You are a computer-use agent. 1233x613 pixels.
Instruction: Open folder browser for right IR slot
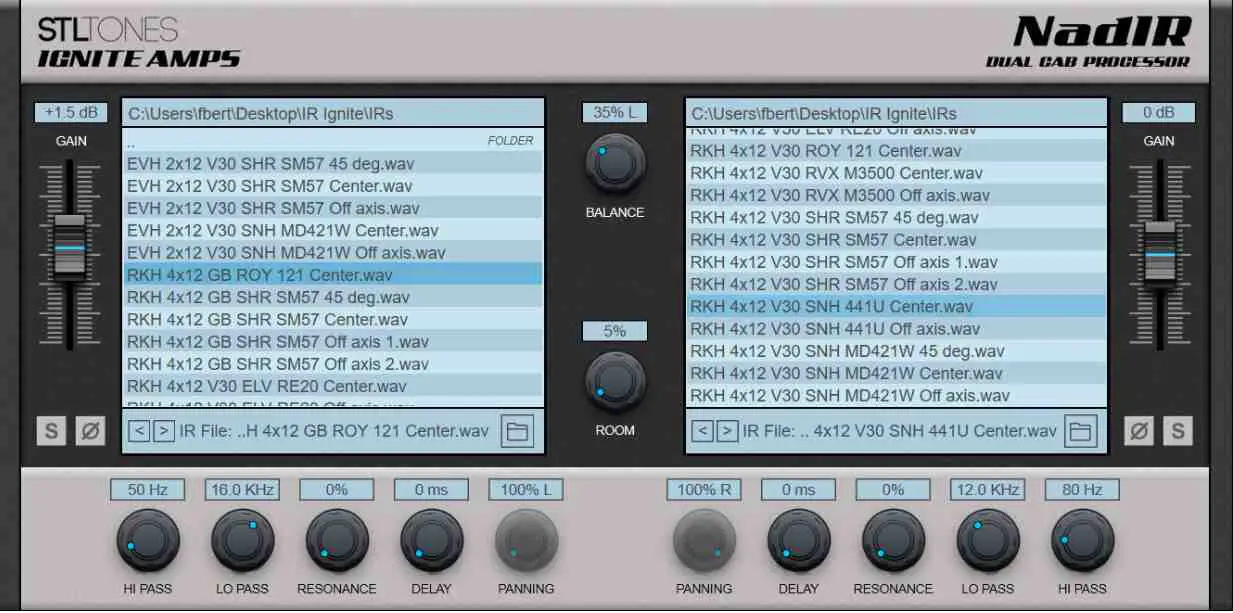pos(1080,431)
